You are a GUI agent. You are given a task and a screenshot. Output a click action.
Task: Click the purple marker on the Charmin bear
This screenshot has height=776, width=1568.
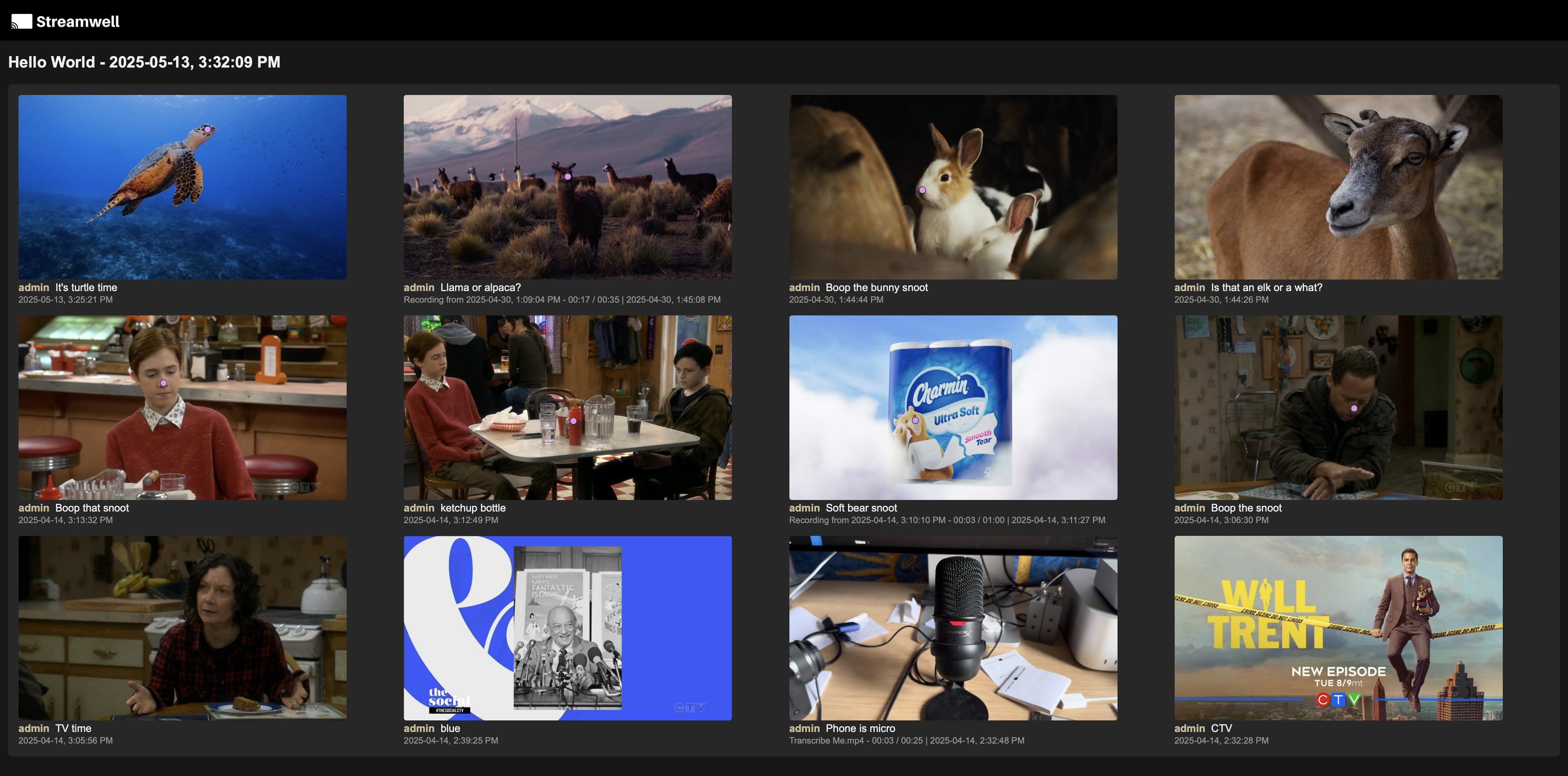[915, 420]
